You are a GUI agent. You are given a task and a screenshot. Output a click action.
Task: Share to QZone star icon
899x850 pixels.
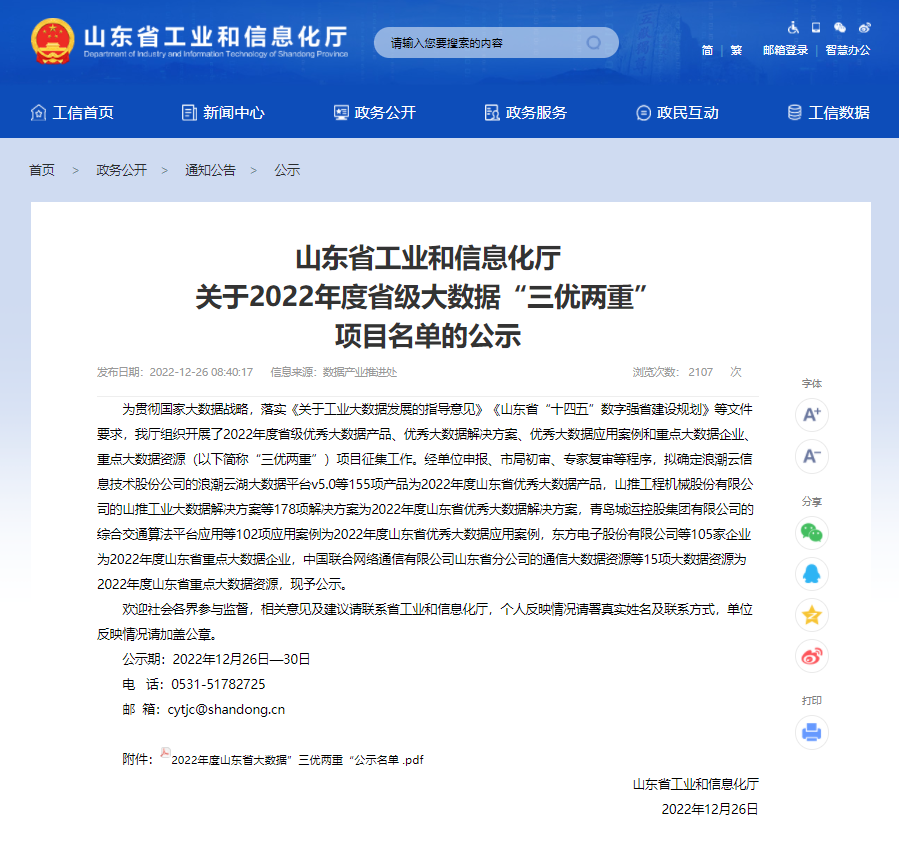pyautogui.click(x=812, y=615)
